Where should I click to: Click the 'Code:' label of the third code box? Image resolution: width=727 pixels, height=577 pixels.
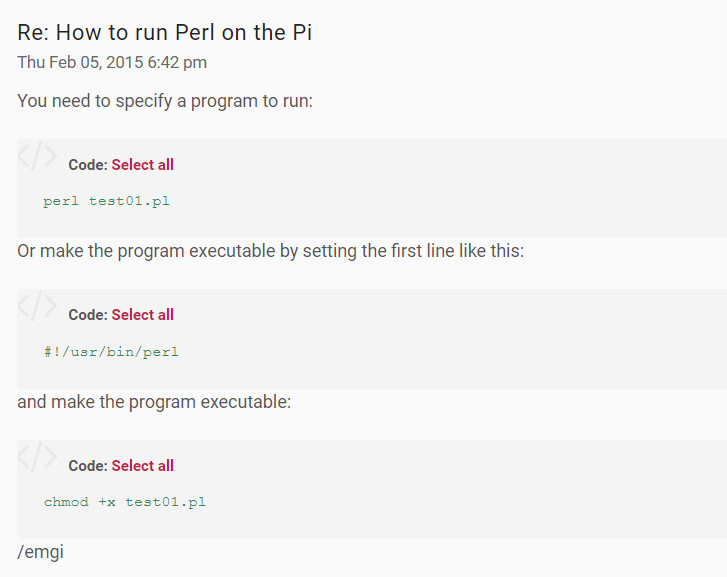coord(88,465)
